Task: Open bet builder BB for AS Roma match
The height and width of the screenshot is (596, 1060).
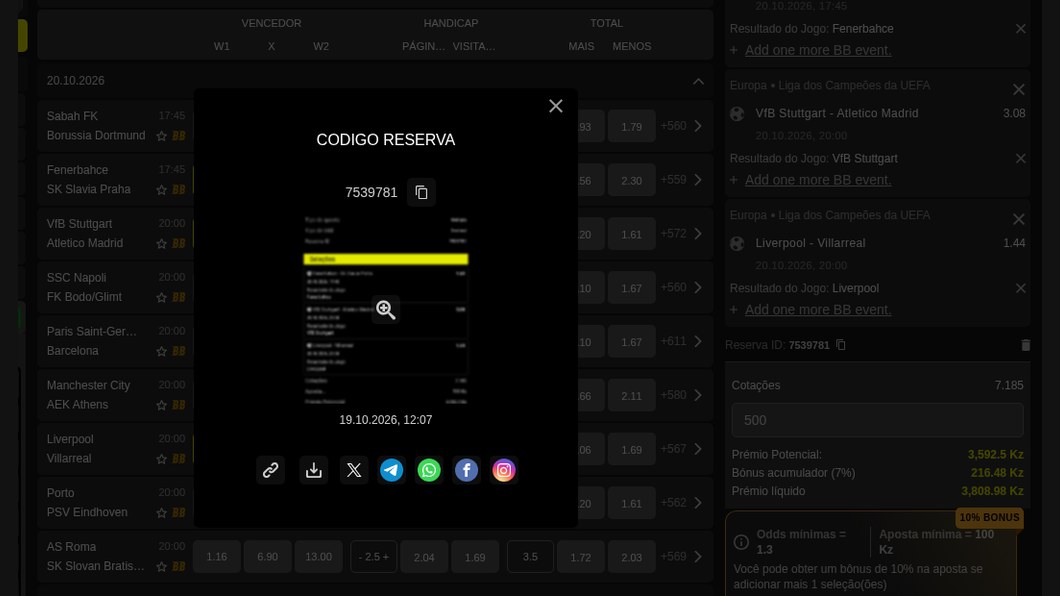Action: pos(178,566)
